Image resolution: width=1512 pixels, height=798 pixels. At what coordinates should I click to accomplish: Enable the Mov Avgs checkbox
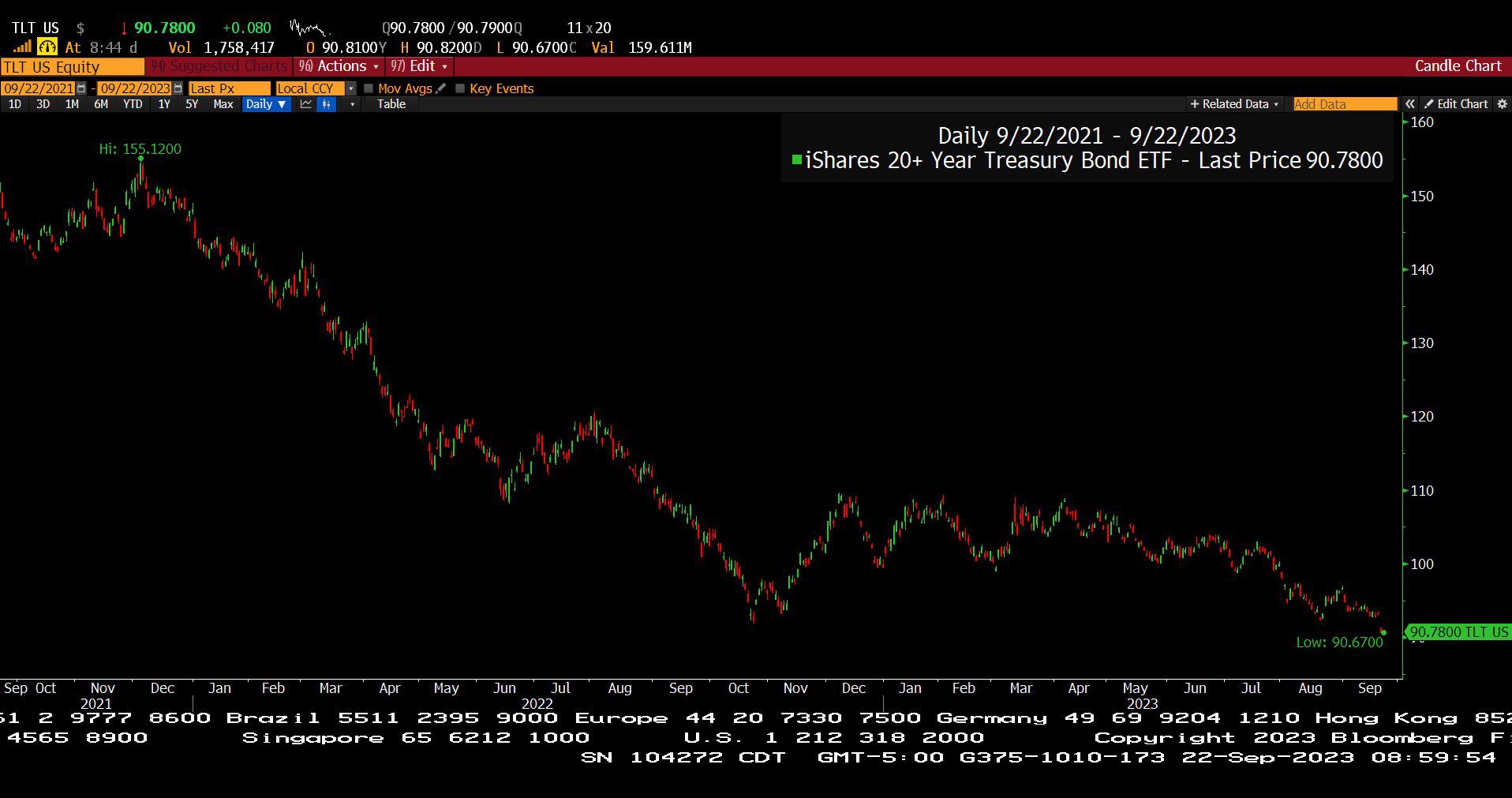369,88
